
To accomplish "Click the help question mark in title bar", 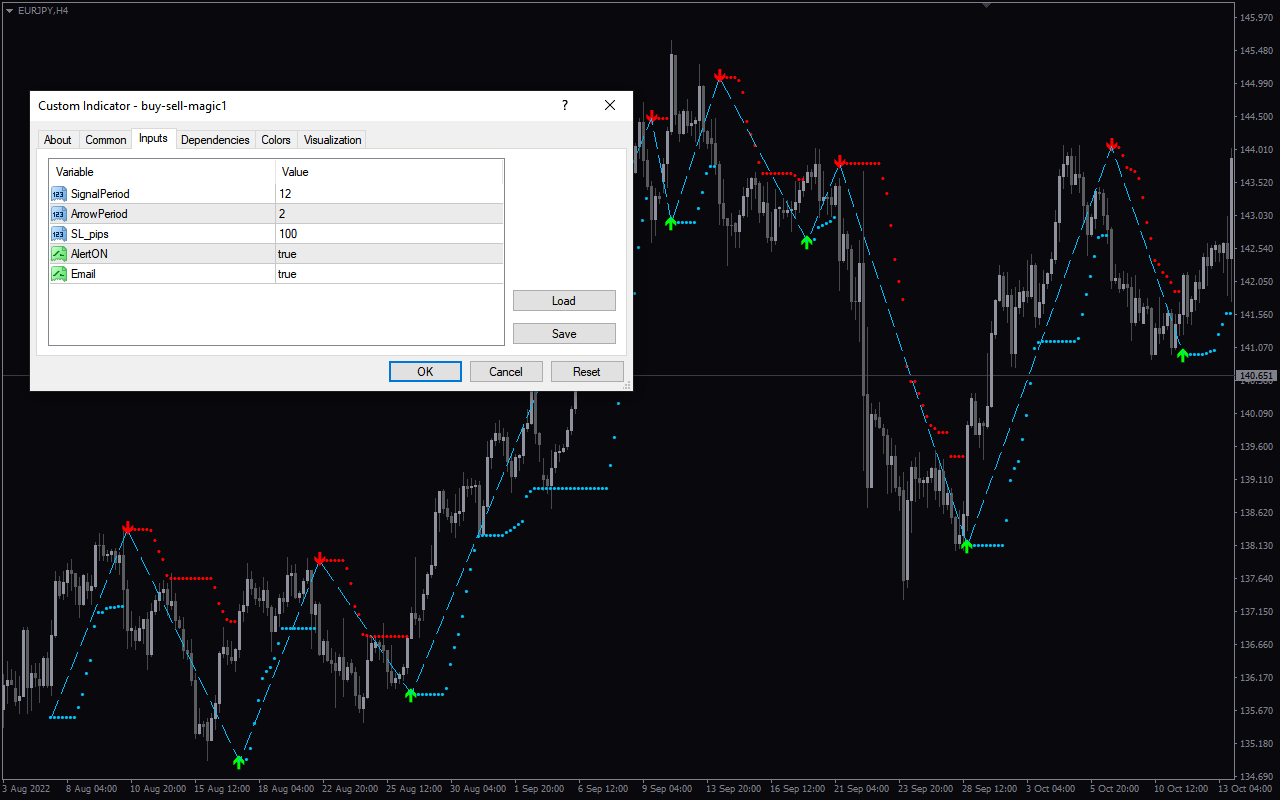I will point(565,105).
